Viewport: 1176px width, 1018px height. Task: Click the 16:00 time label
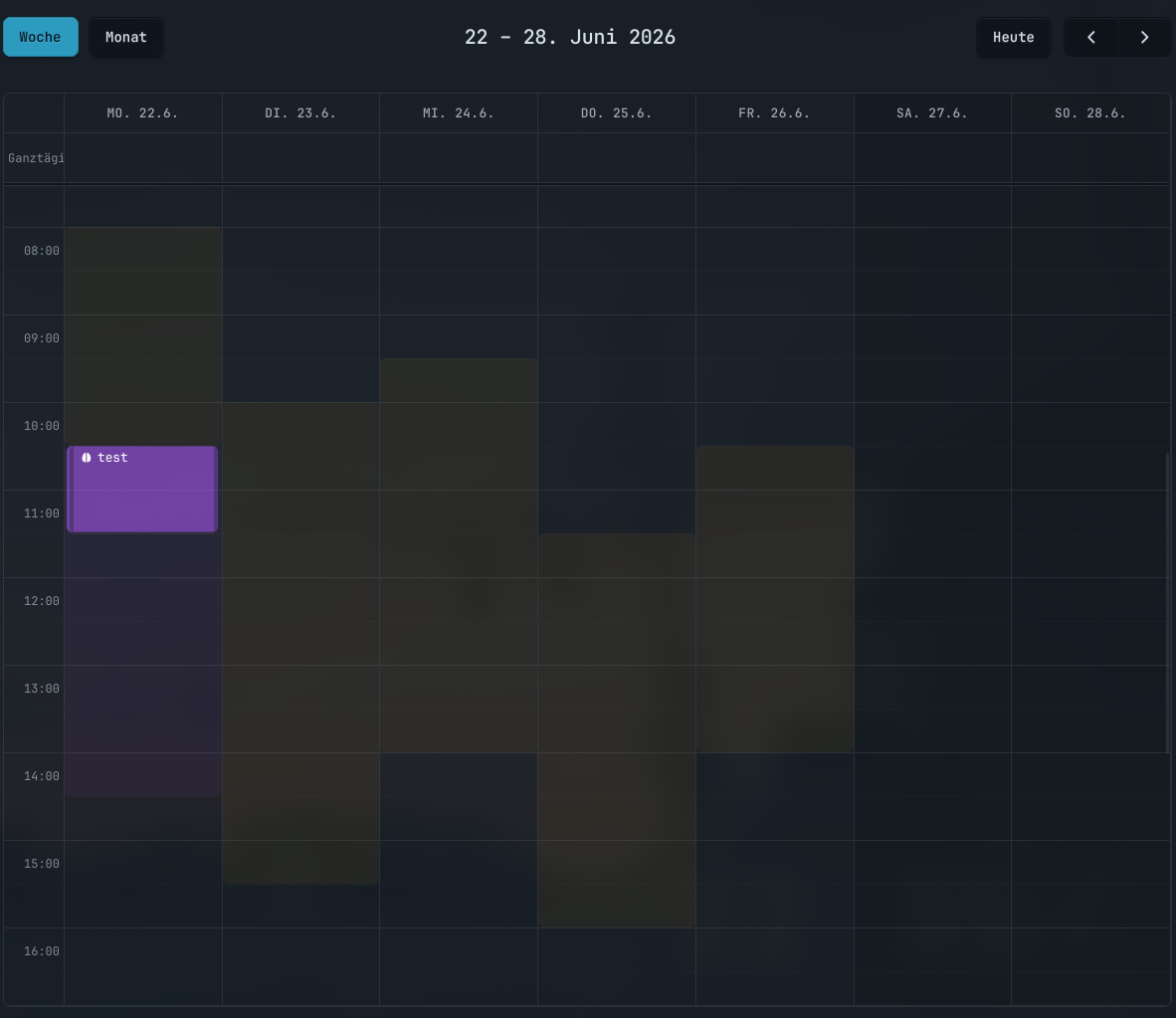(41, 951)
